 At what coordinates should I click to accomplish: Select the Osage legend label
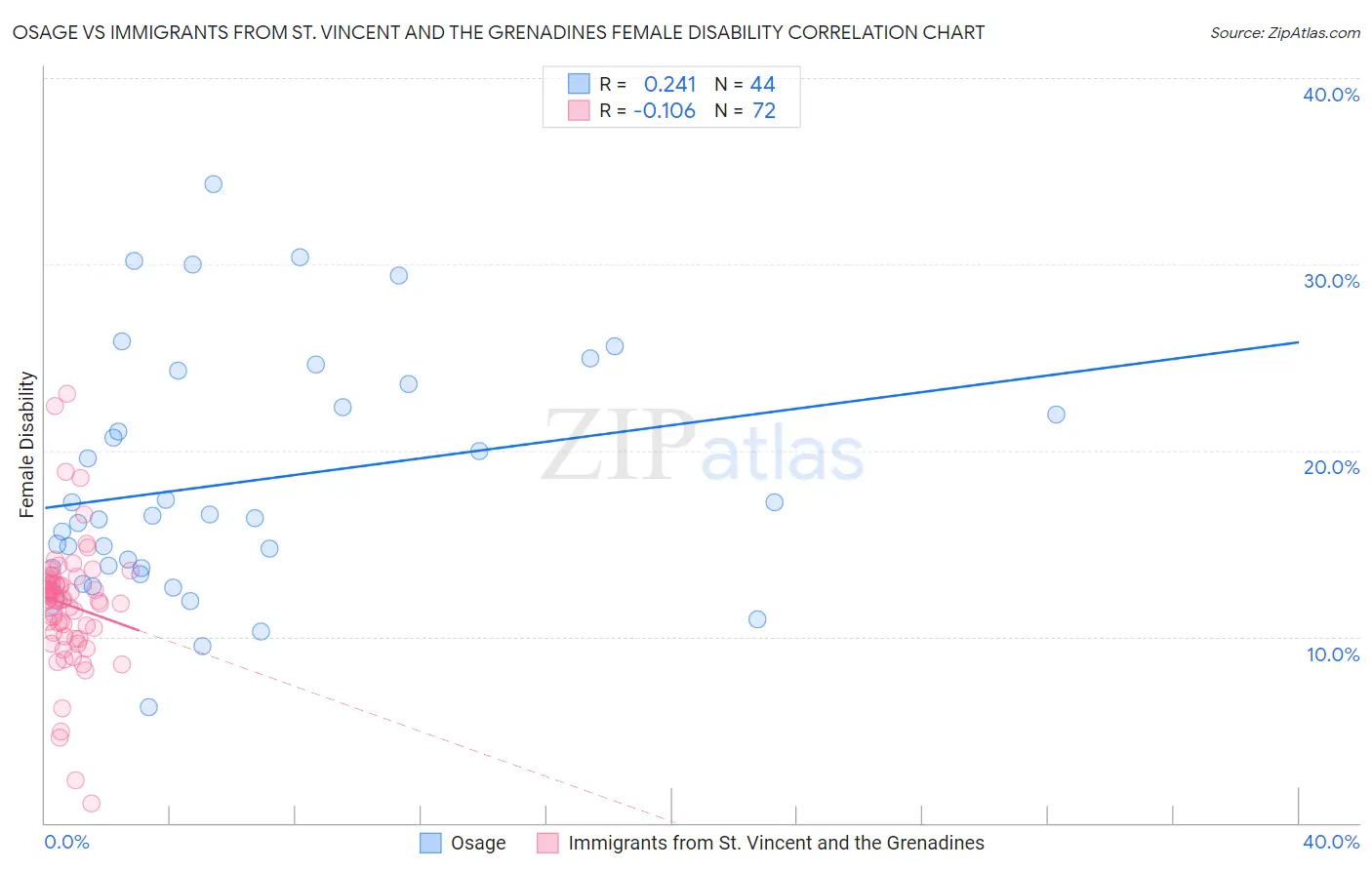pos(478,843)
